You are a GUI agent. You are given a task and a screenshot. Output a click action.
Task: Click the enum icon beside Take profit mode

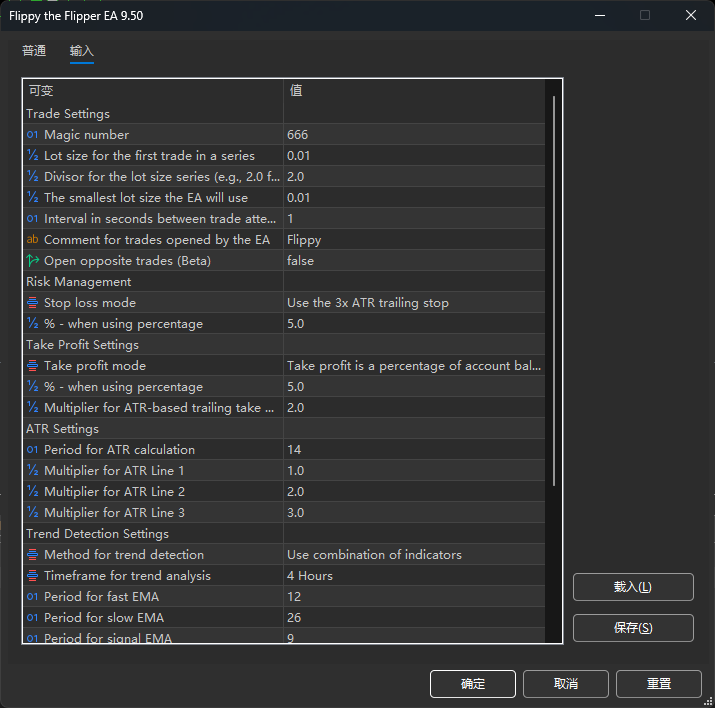click(32, 366)
